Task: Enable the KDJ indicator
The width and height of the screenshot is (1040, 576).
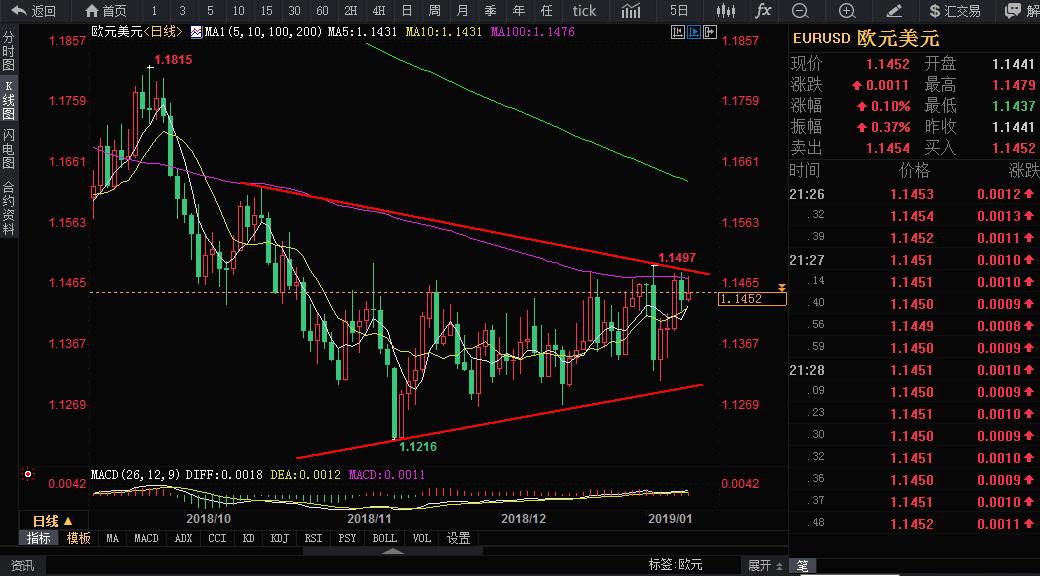Action: tap(280, 538)
